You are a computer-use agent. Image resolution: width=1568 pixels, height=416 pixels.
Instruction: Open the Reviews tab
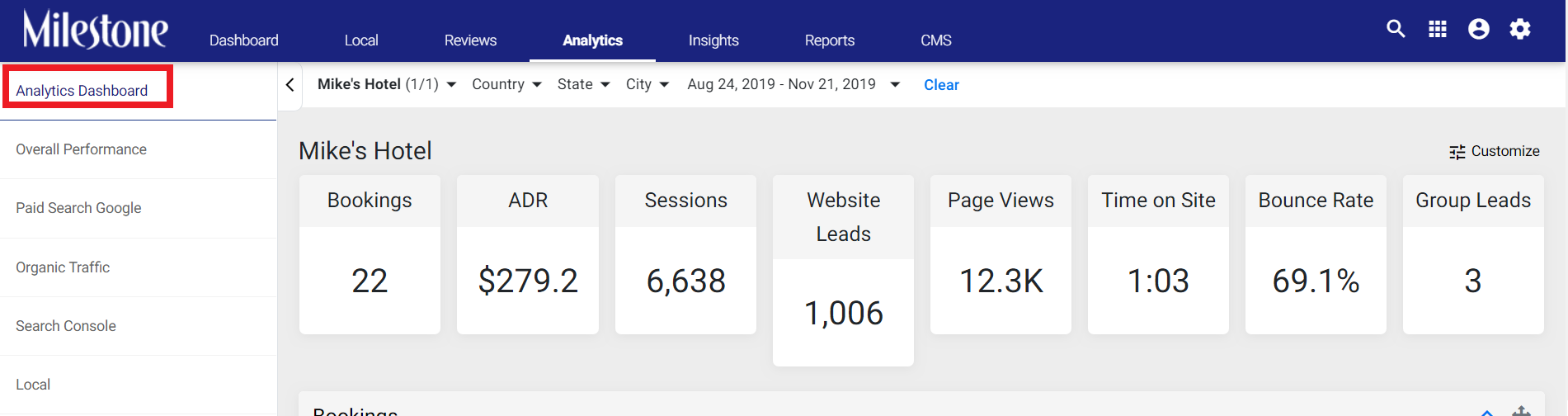[x=470, y=40]
